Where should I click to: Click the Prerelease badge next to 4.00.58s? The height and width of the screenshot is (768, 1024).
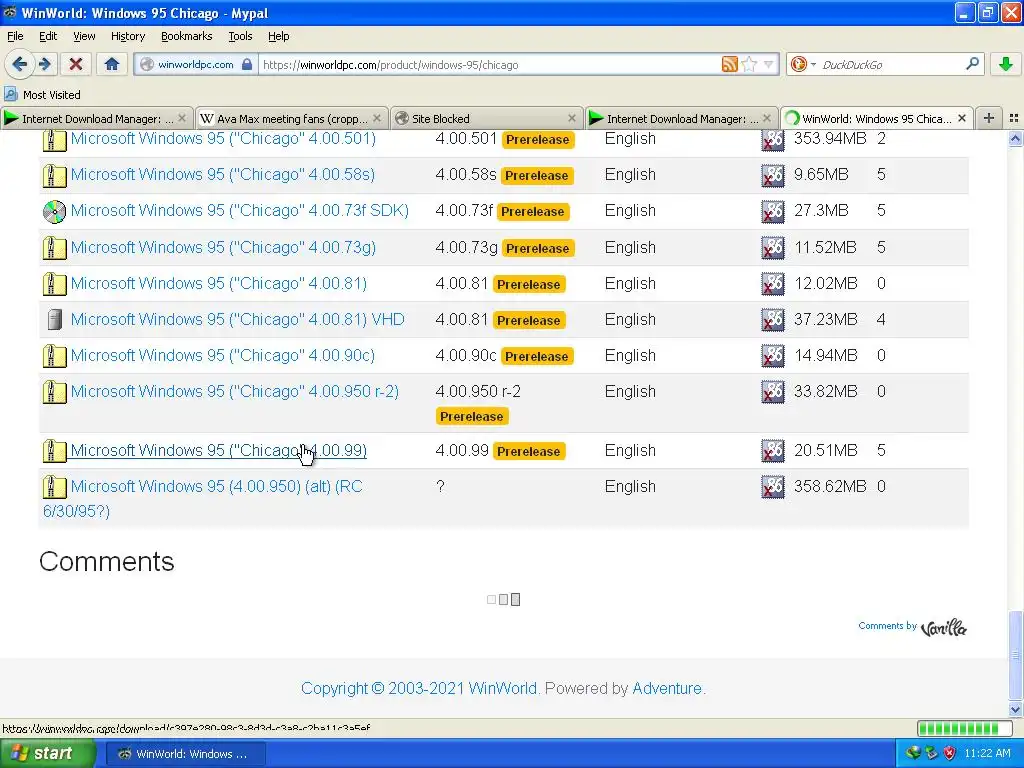(x=537, y=176)
